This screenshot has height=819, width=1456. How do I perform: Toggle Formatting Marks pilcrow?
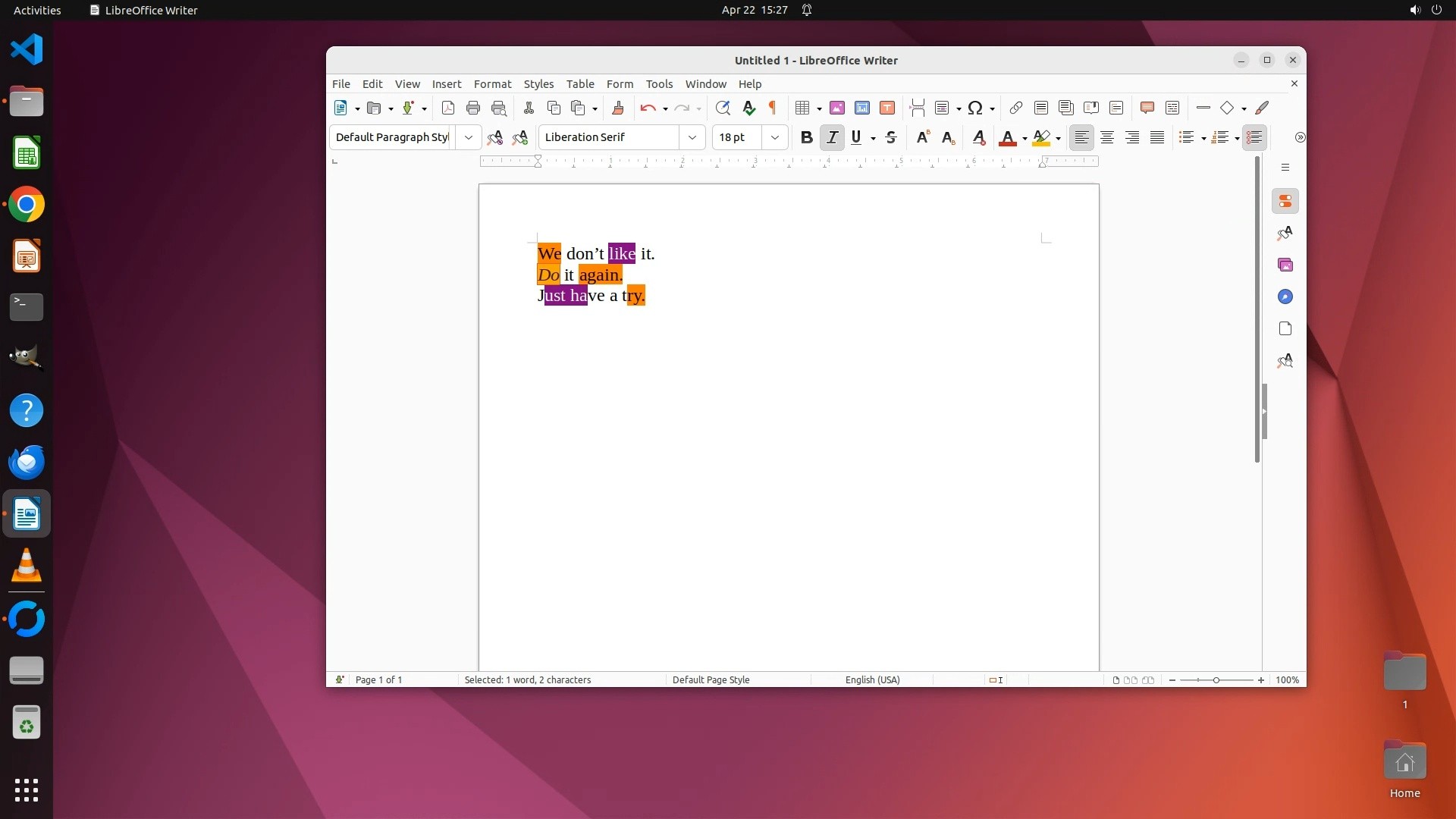[773, 108]
